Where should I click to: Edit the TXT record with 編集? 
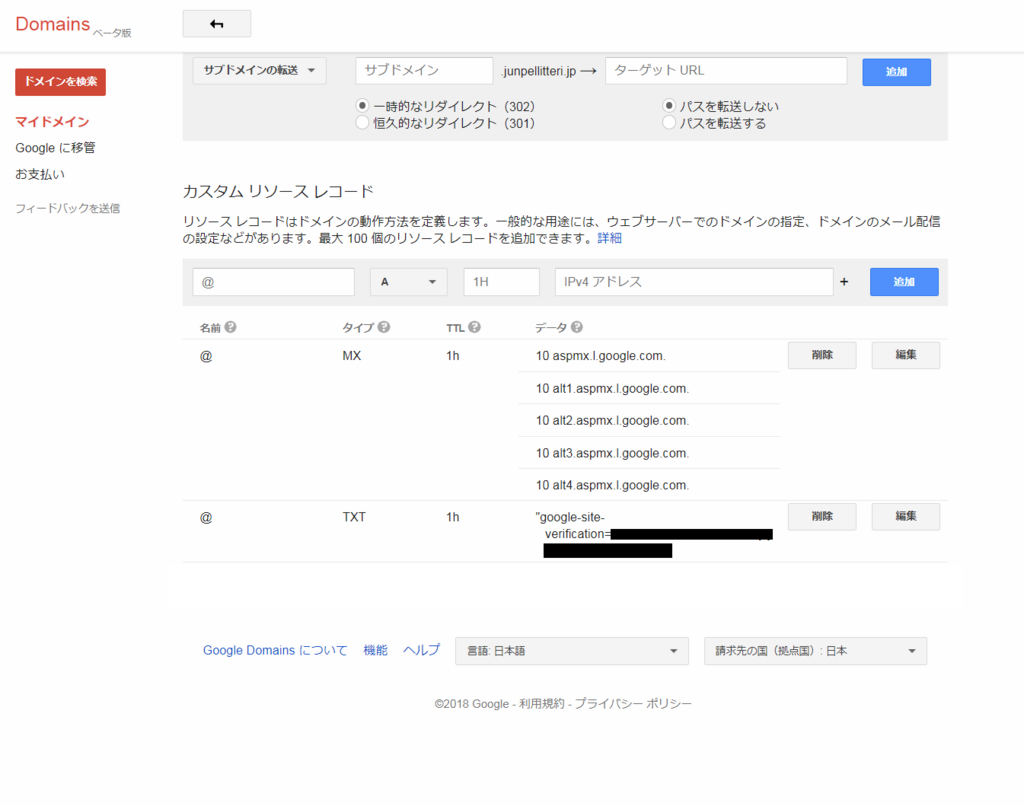pos(905,517)
